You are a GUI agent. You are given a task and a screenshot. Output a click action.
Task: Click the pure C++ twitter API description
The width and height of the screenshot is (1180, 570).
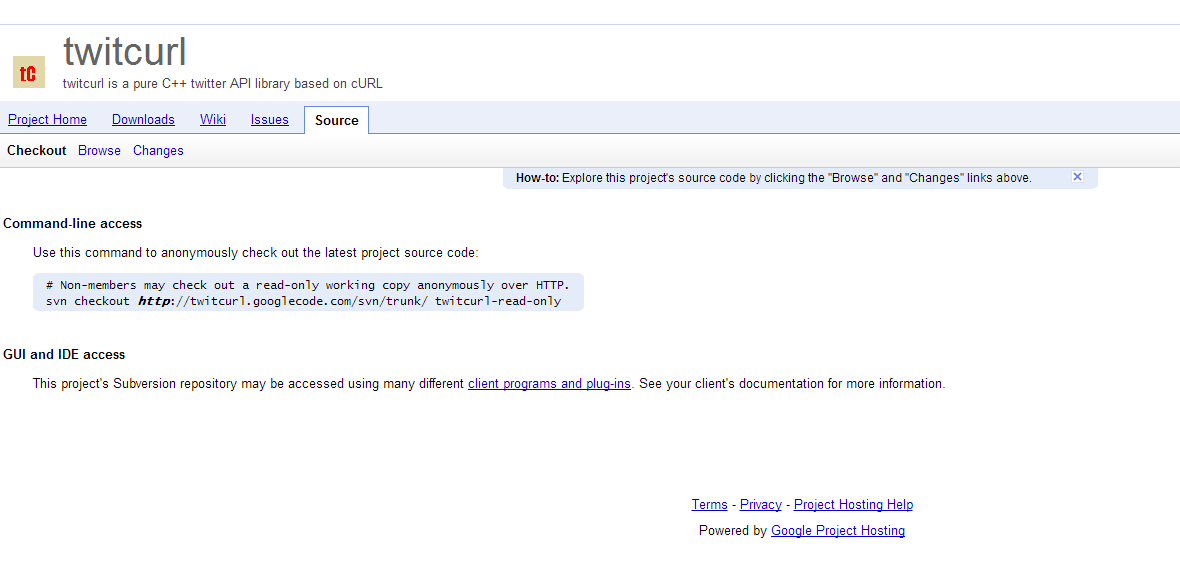223,84
